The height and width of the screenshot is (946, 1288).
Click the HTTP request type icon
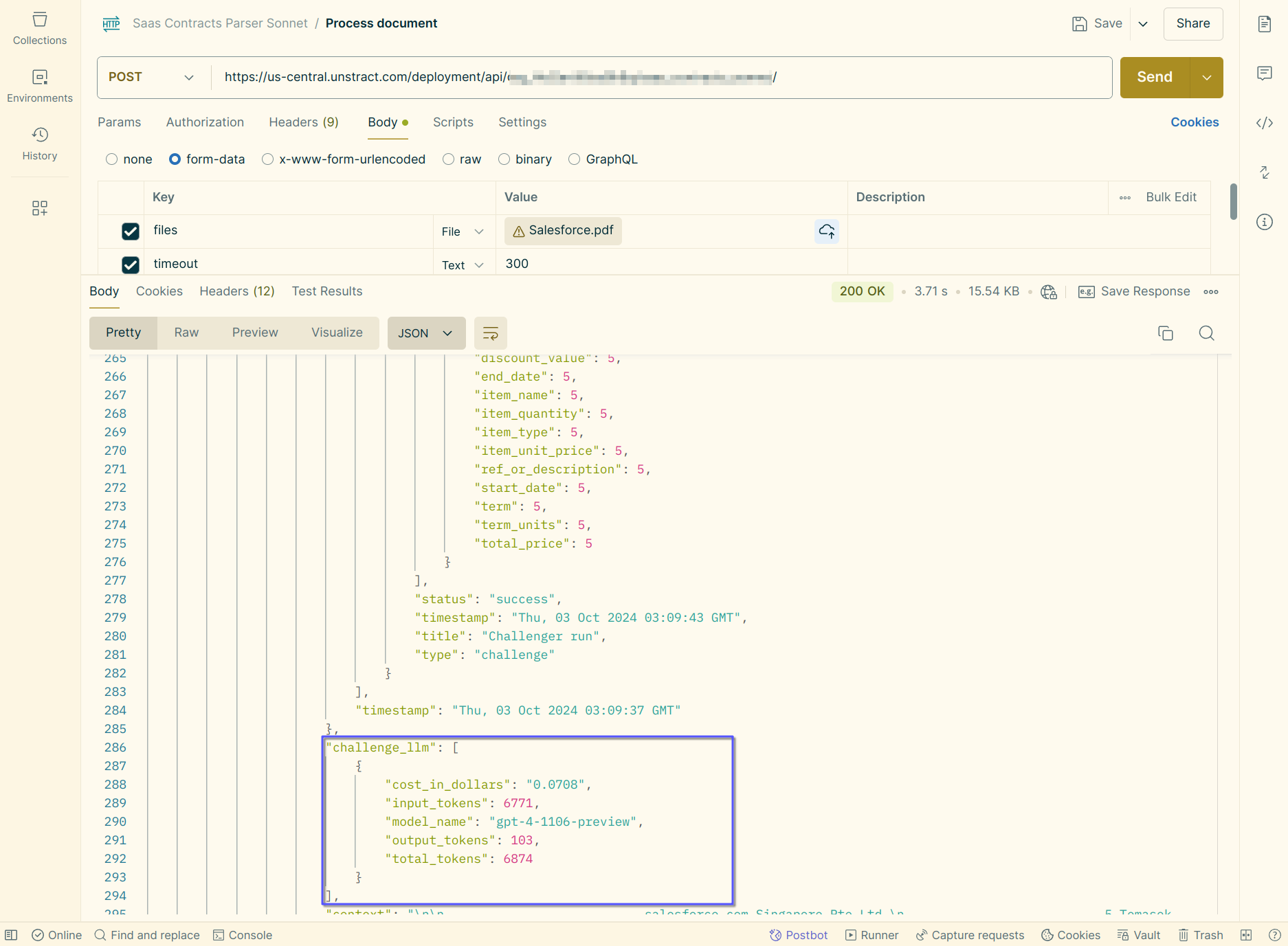[x=111, y=23]
